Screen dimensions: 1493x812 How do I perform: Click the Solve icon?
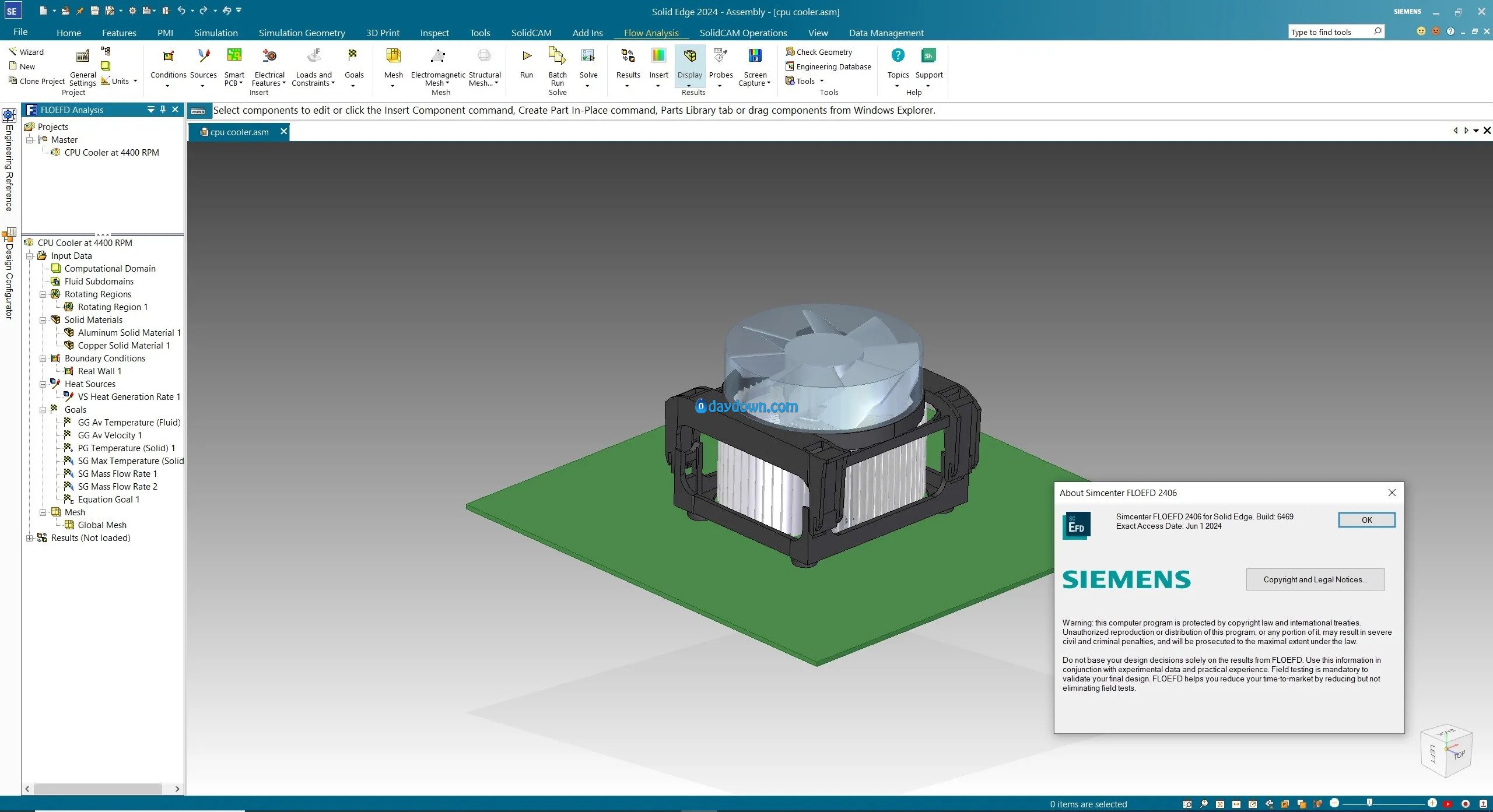click(x=588, y=56)
